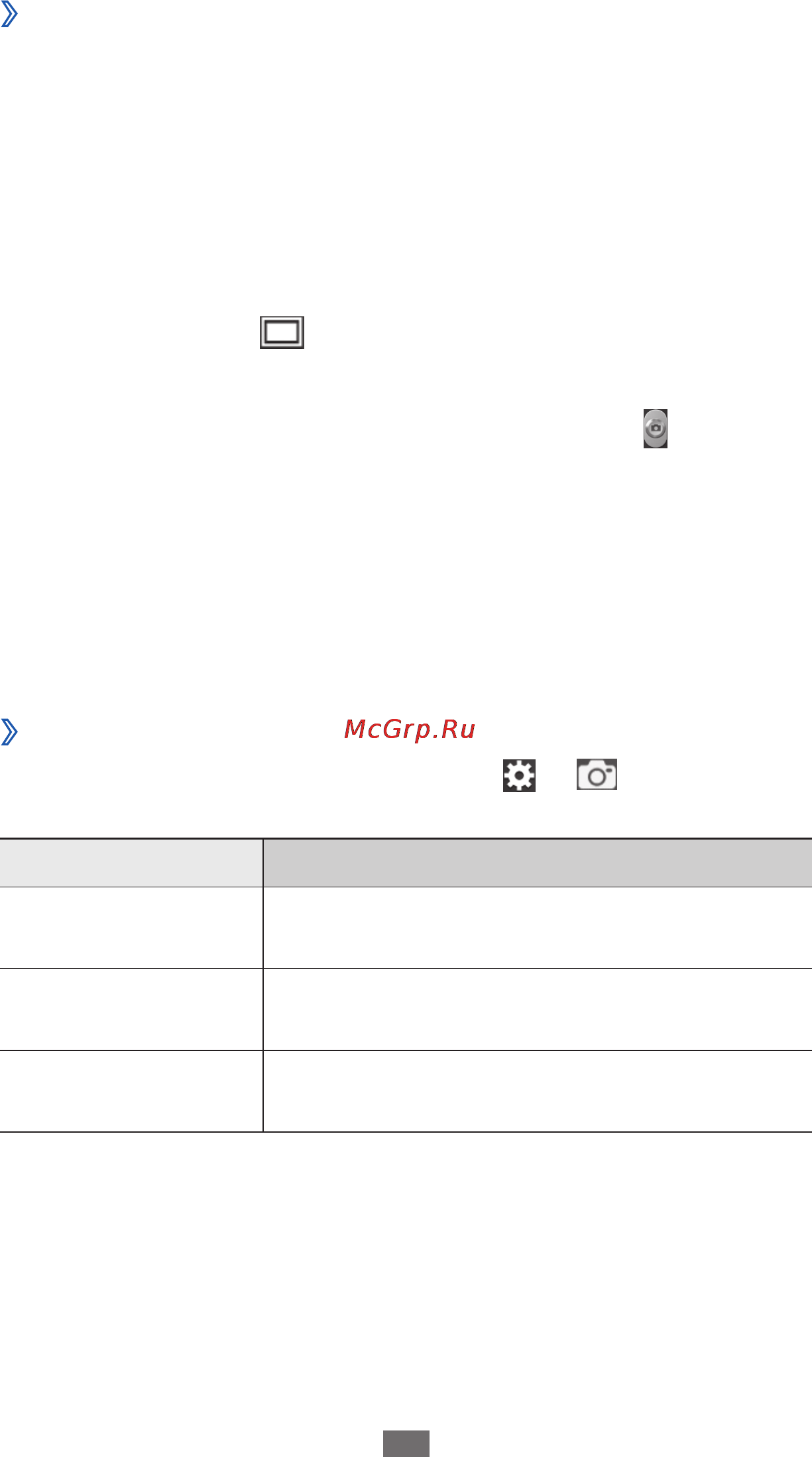812x1457 pixels.
Task: Tap the round camera shutter button icon
Action: click(x=656, y=428)
